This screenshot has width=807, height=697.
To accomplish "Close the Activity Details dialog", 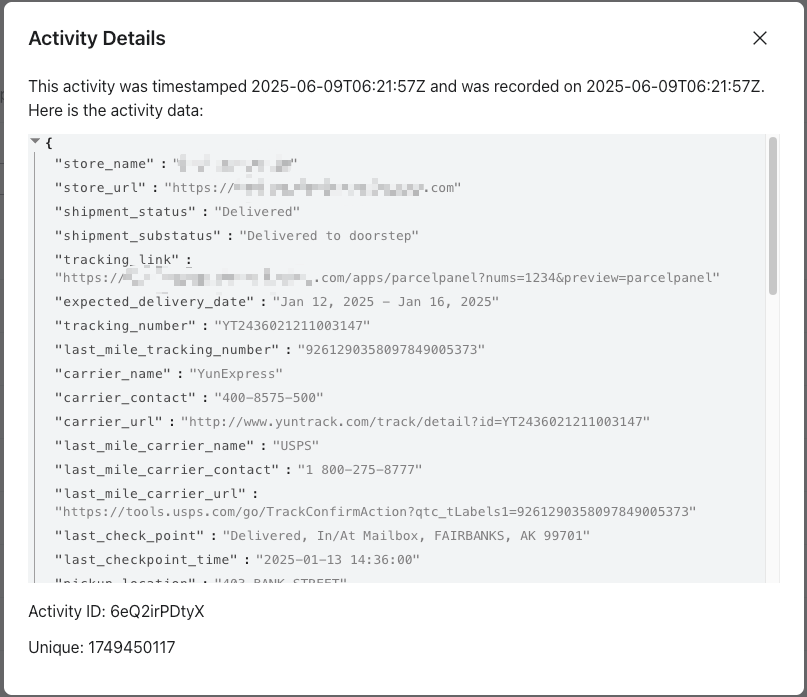I will [x=760, y=38].
